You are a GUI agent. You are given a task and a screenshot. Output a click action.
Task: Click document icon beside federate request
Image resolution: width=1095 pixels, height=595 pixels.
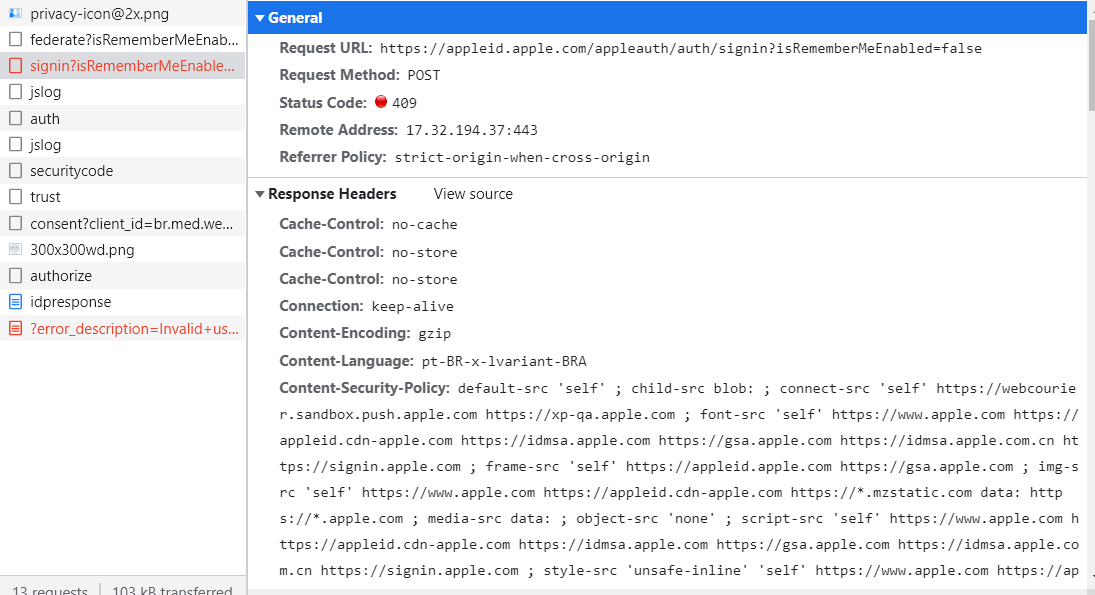(14, 40)
